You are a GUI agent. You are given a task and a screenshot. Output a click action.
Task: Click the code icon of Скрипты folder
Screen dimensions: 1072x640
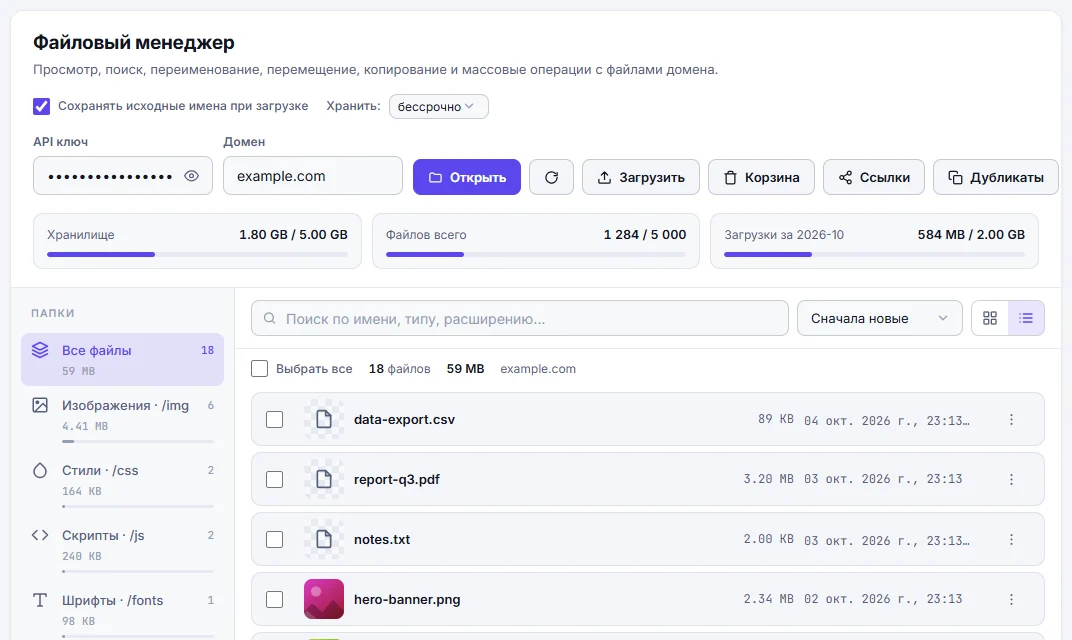[x=40, y=535]
